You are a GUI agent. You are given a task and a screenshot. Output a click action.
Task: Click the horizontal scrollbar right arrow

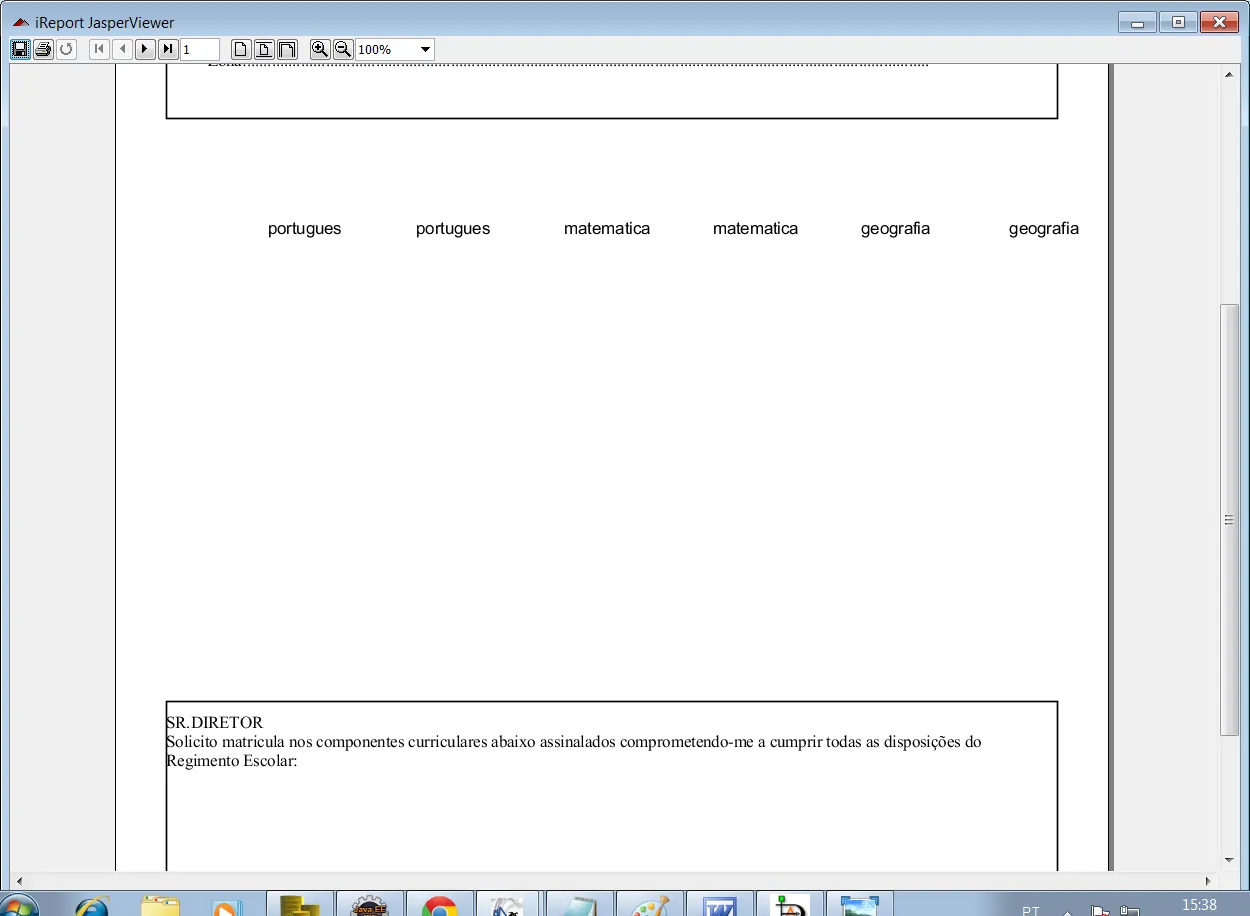1208,880
